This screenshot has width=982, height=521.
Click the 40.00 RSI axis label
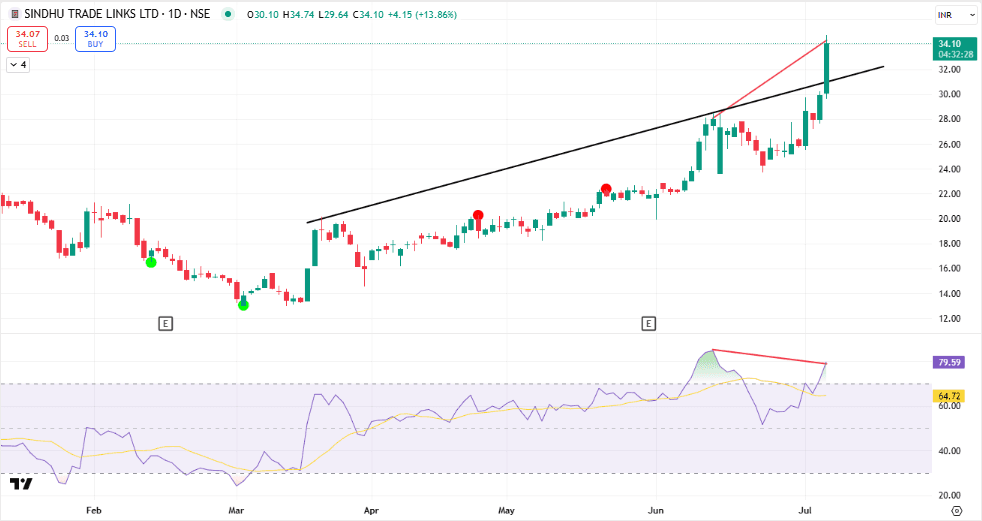(950, 451)
